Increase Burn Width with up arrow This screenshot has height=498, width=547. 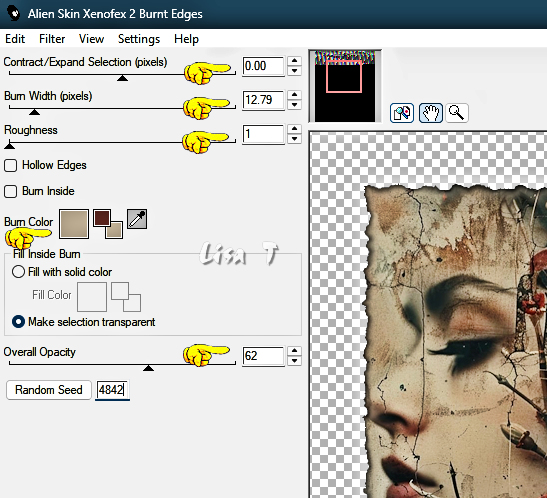click(294, 95)
